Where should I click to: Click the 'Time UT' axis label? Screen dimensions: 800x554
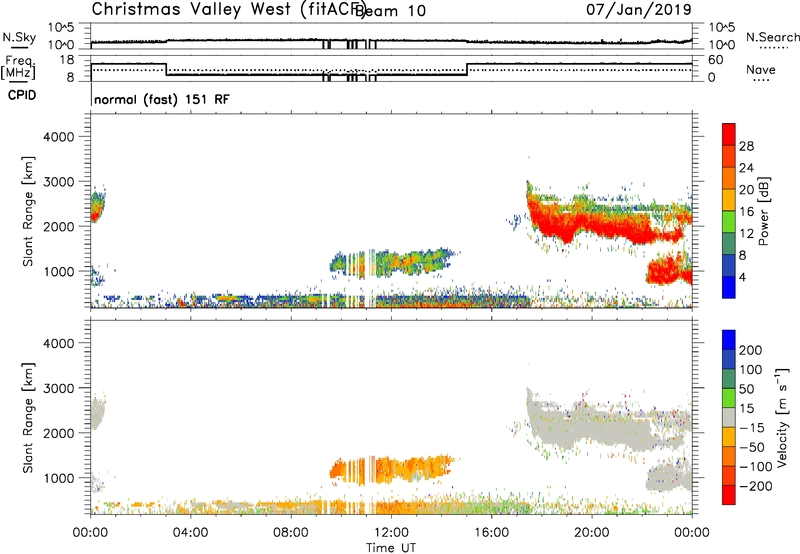pyautogui.click(x=391, y=548)
